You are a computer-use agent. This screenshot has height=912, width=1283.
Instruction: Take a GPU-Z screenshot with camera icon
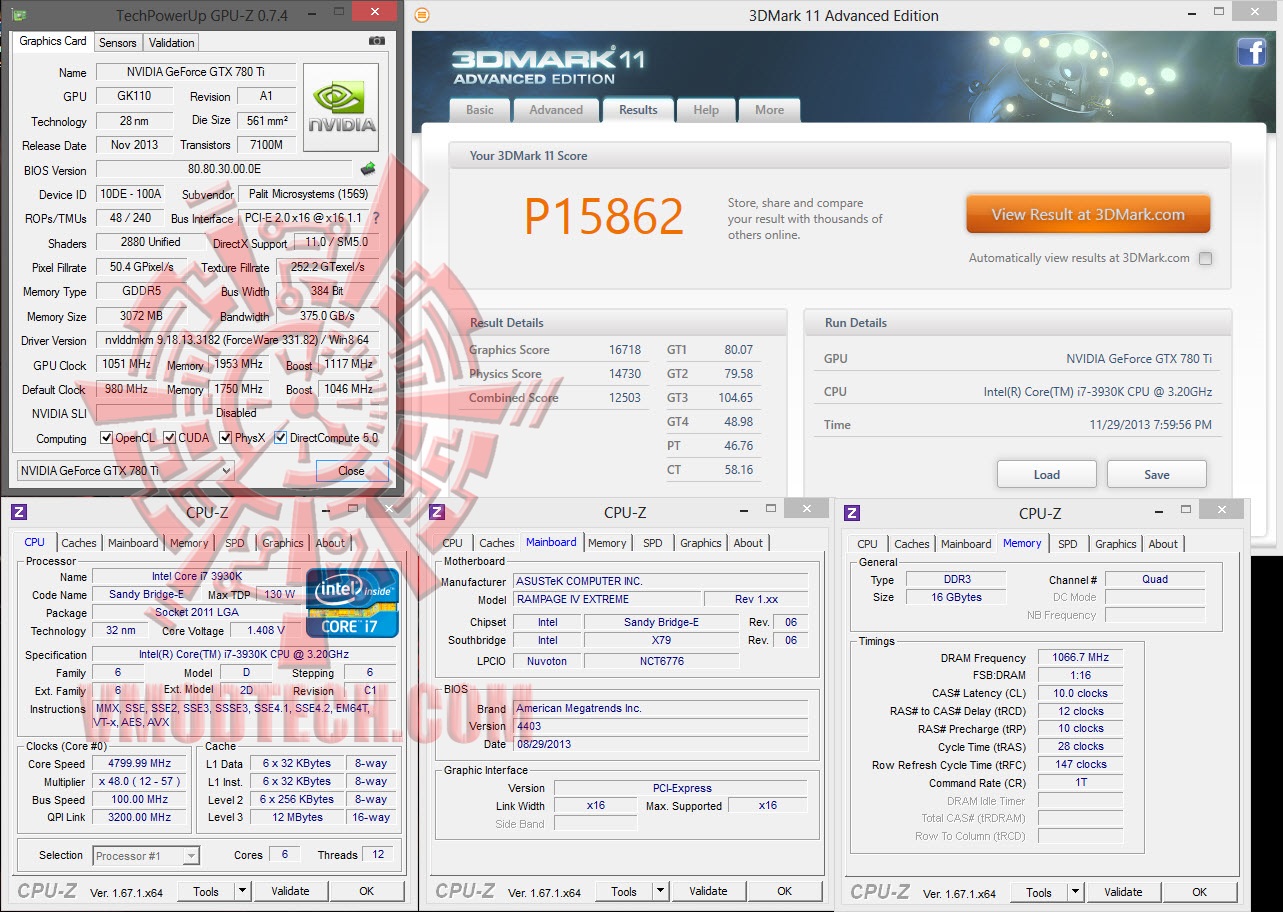click(376, 41)
